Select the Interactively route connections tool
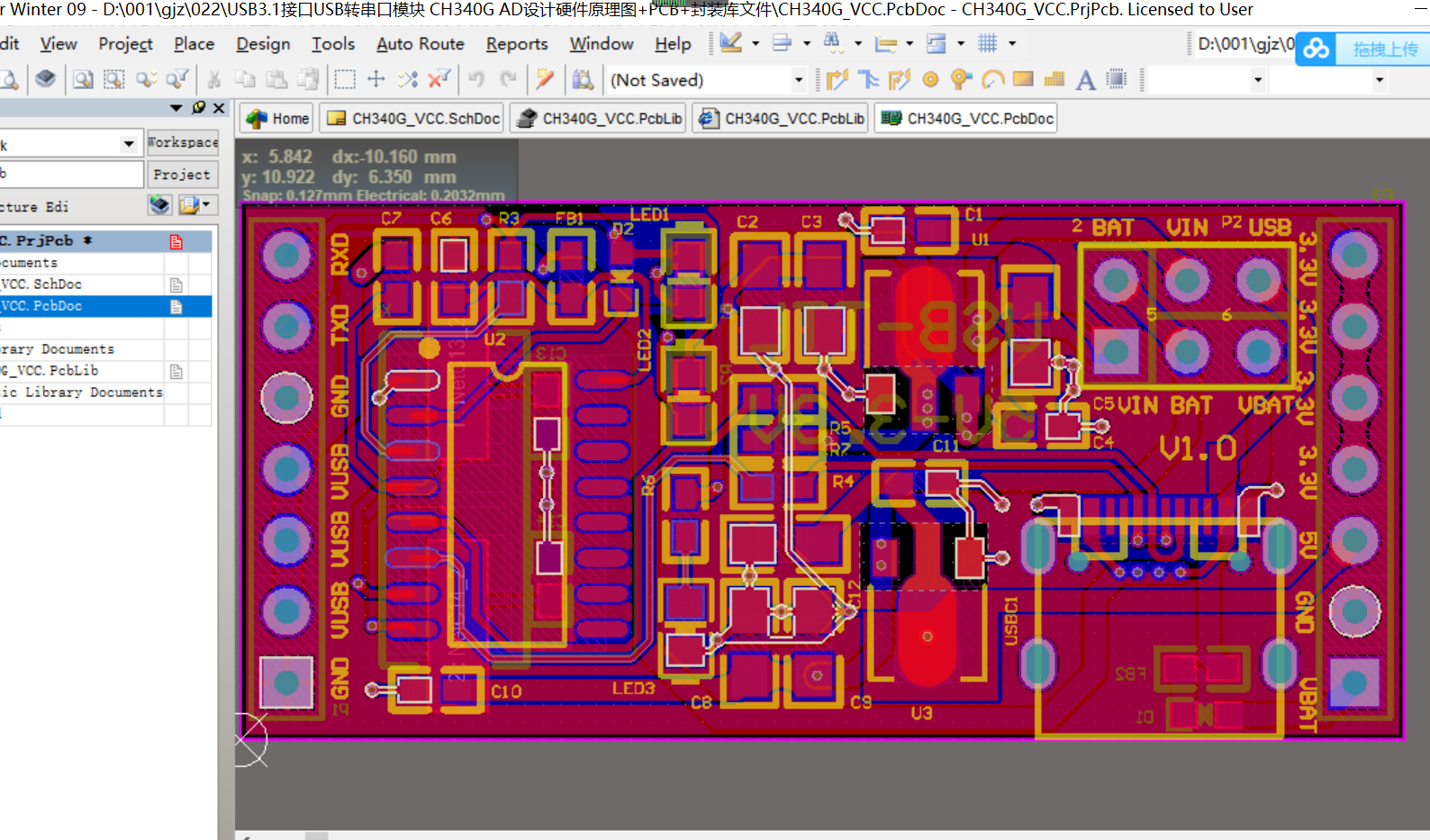The height and width of the screenshot is (840, 1430). pyautogui.click(x=837, y=79)
